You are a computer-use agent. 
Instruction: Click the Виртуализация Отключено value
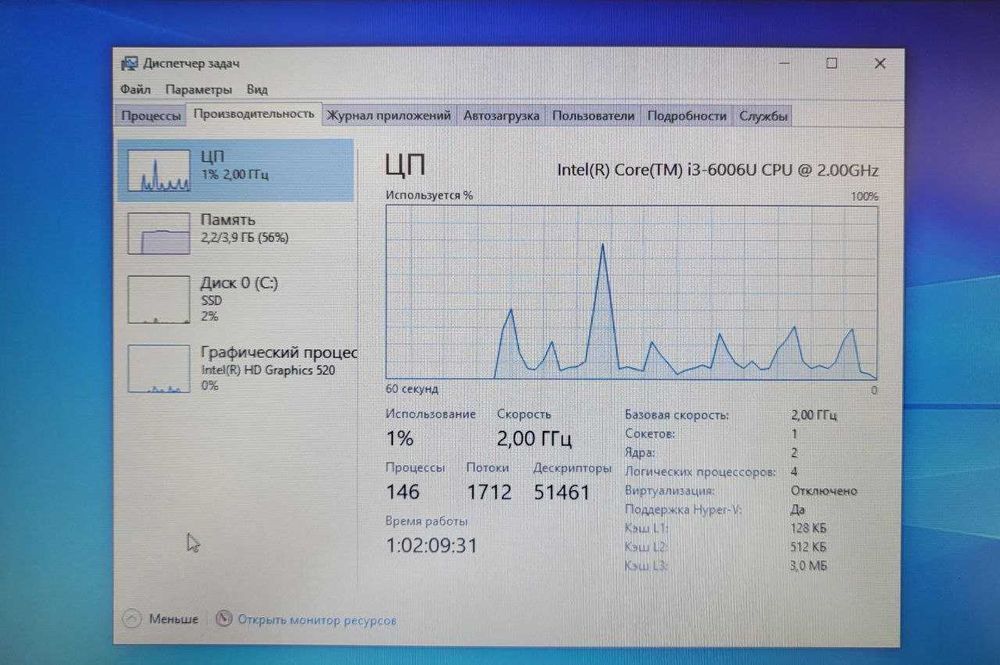coord(823,490)
